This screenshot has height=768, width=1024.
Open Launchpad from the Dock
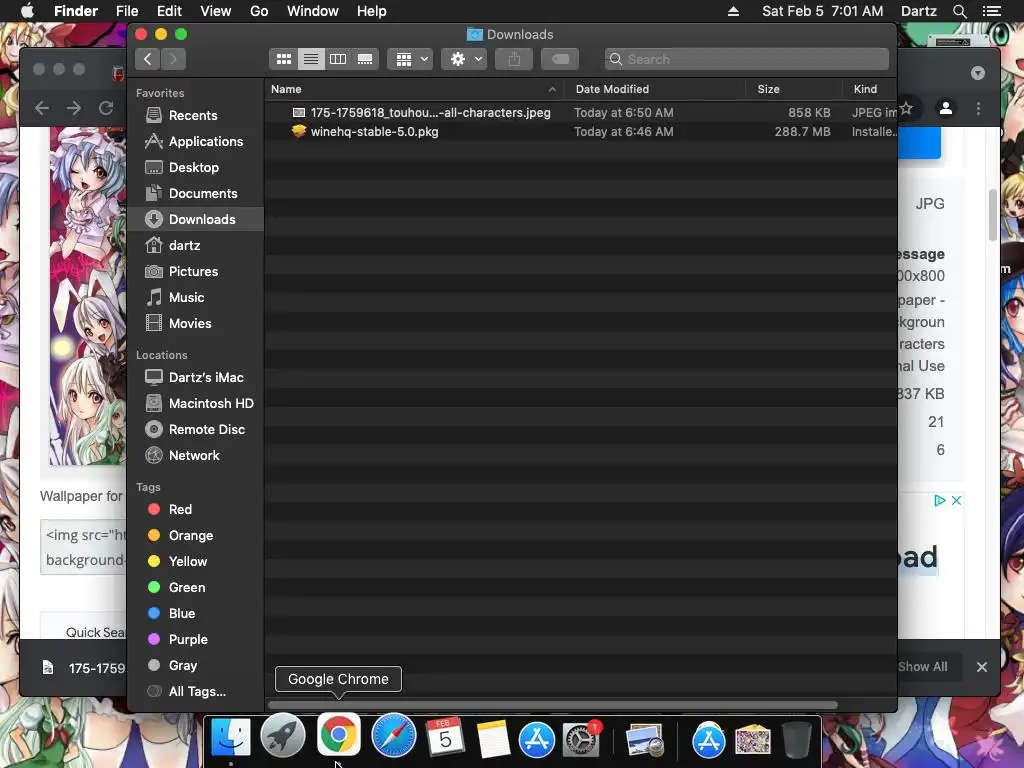pos(283,737)
